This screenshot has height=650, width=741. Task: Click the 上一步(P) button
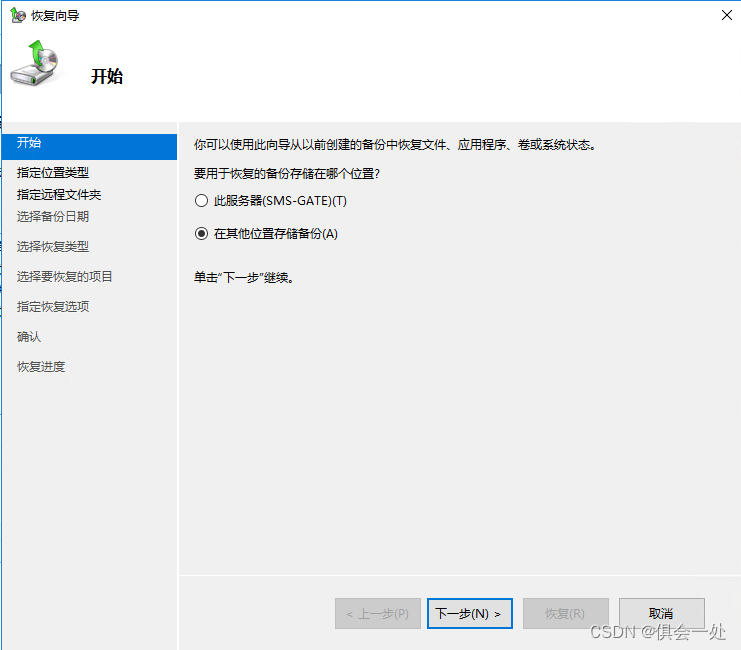378,614
